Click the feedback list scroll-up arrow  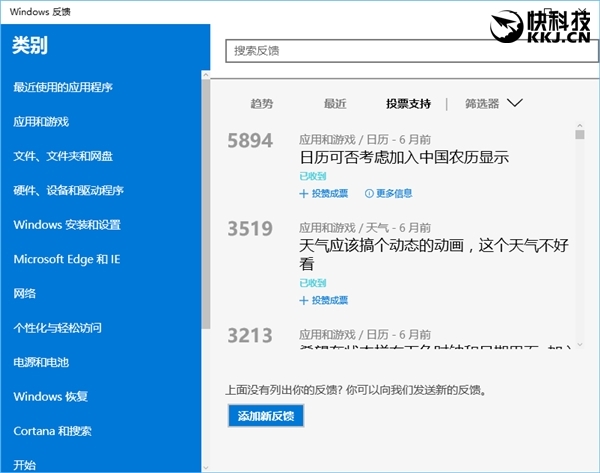tap(579, 132)
